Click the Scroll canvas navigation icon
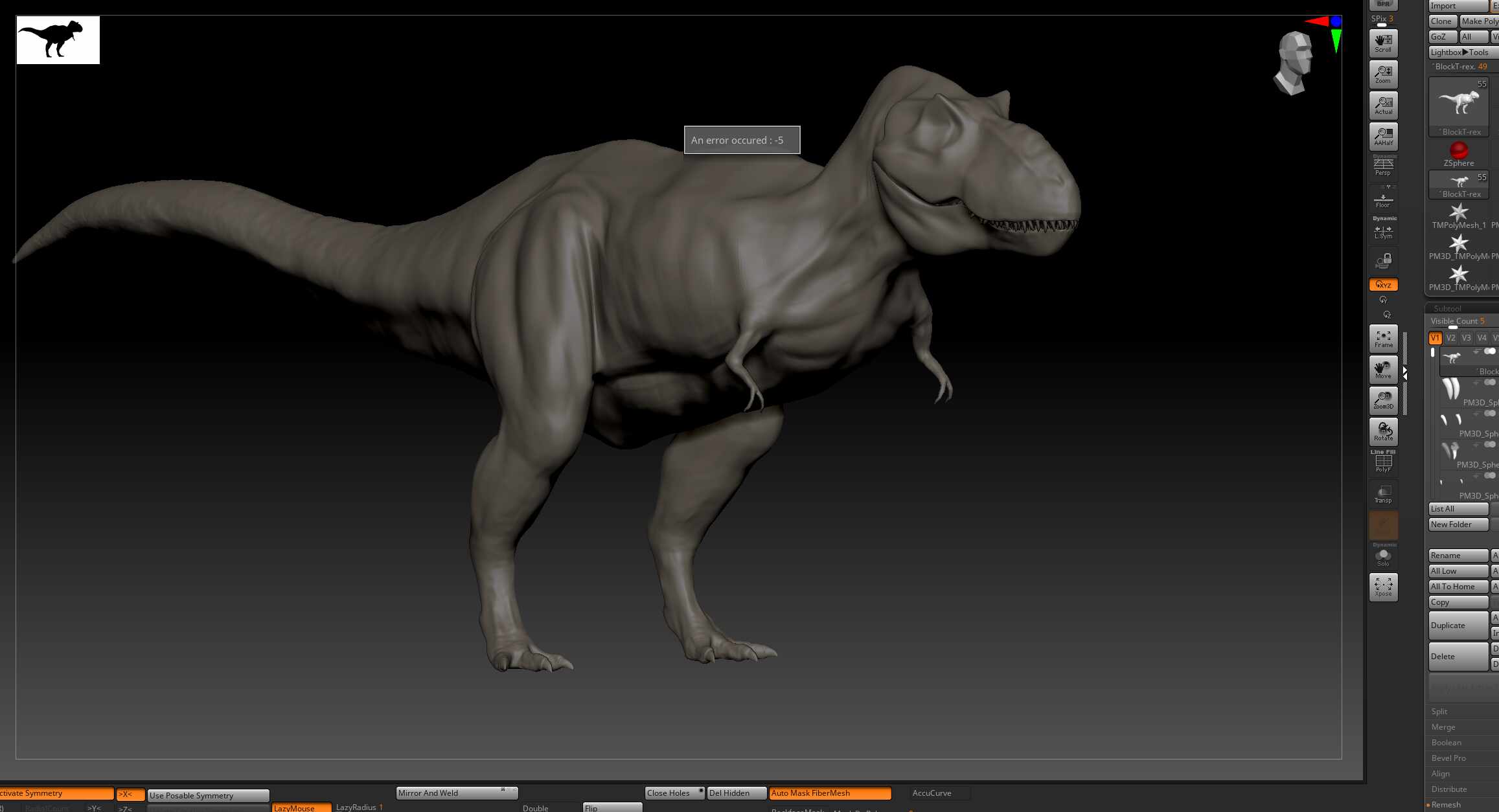Image resolution: width=1499 pixels, height=812 pixels. 1383,43
